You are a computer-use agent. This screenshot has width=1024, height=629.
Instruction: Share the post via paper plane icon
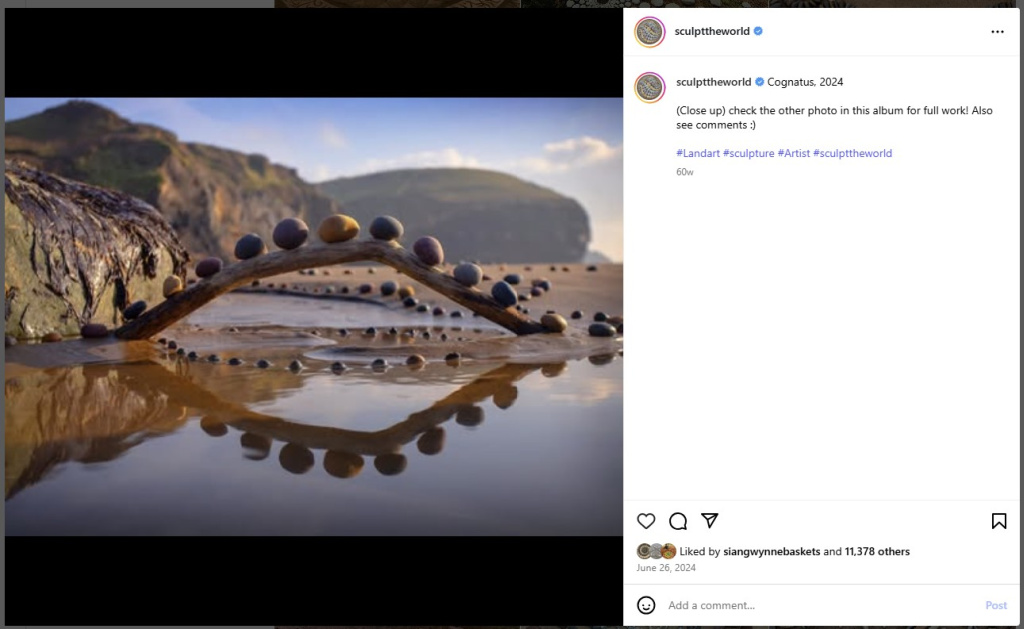(710, 521)
